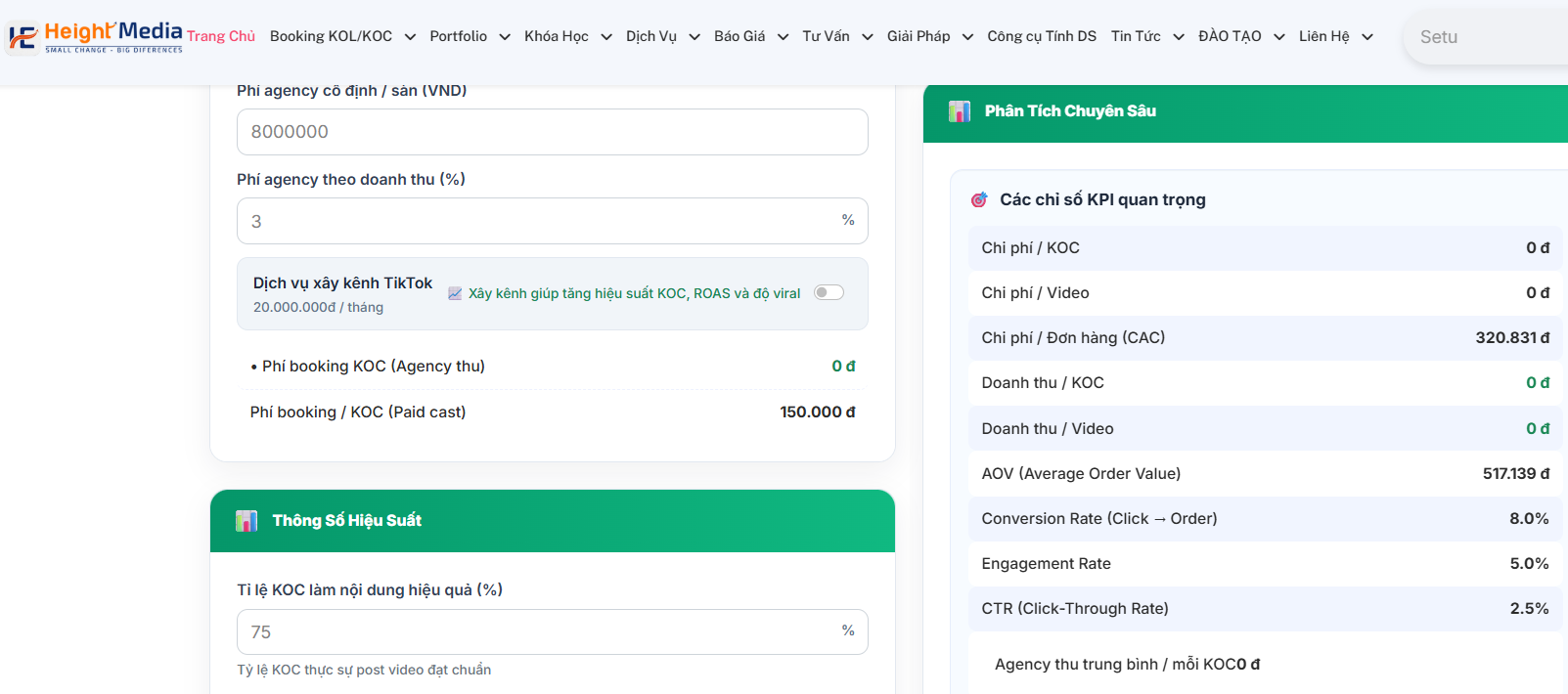Click the chart icon on Phân Tích Chuyên Sâu header
The width and height of the screenshot is (1568, 694).
[960, 110]
